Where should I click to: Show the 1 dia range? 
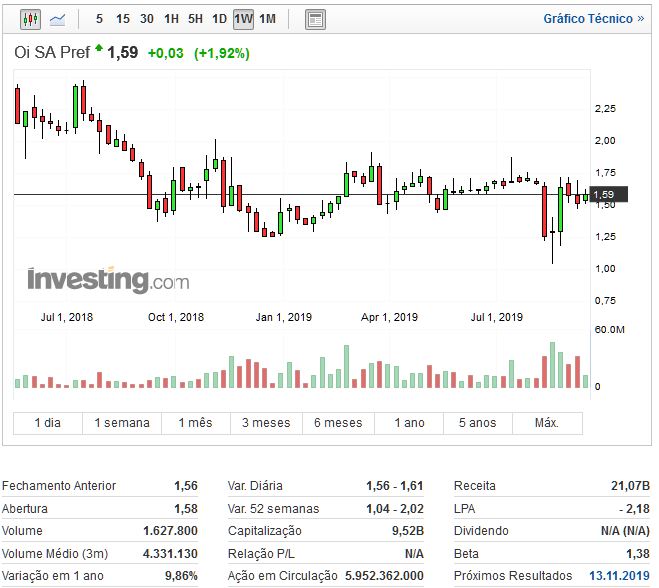47,423
